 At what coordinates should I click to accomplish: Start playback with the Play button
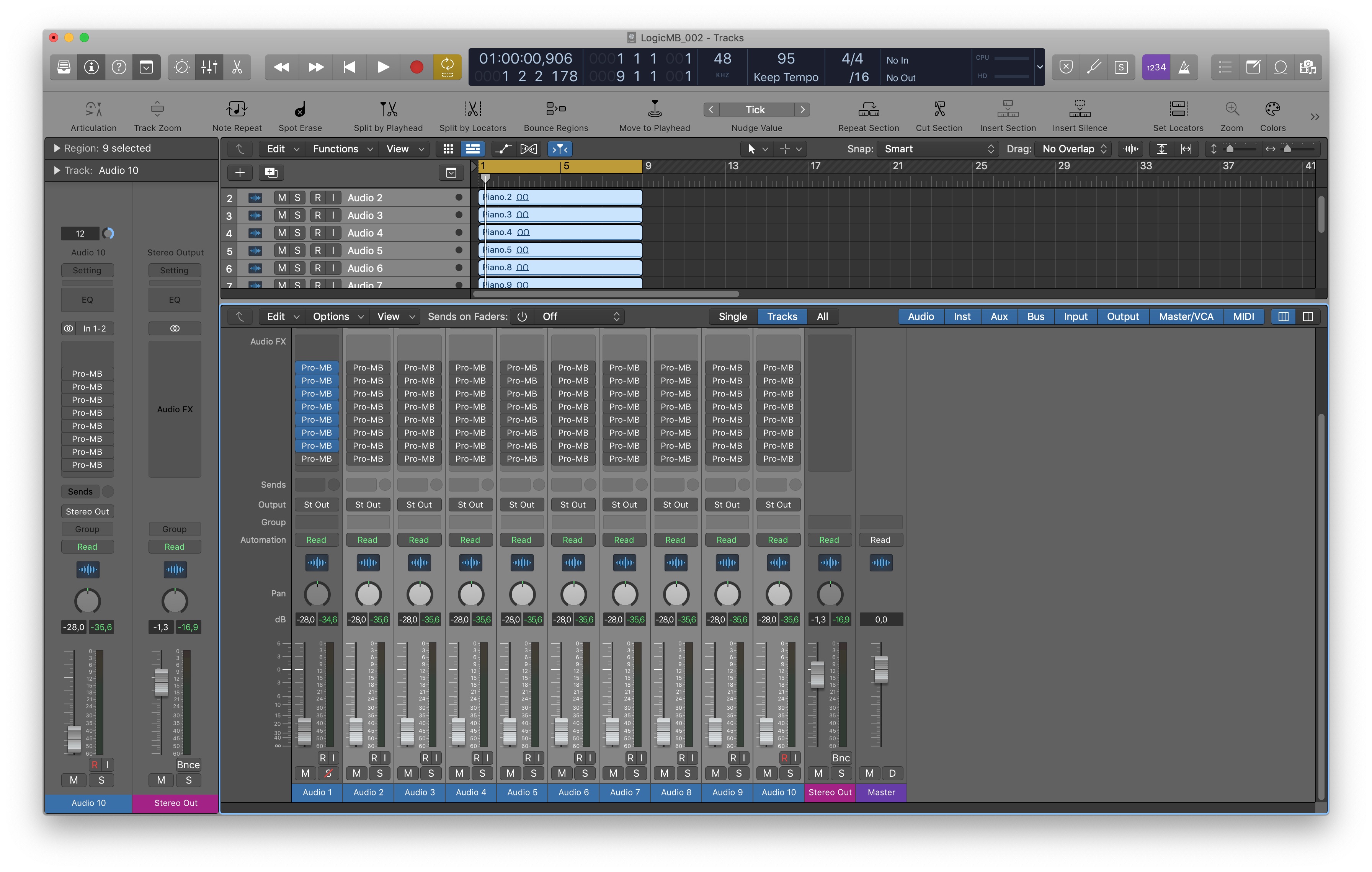point(383,67)
